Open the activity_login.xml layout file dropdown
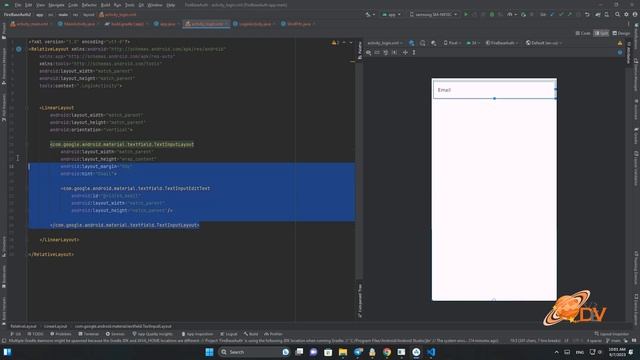This screenshot has width=640, height=360. click(384, 43)
